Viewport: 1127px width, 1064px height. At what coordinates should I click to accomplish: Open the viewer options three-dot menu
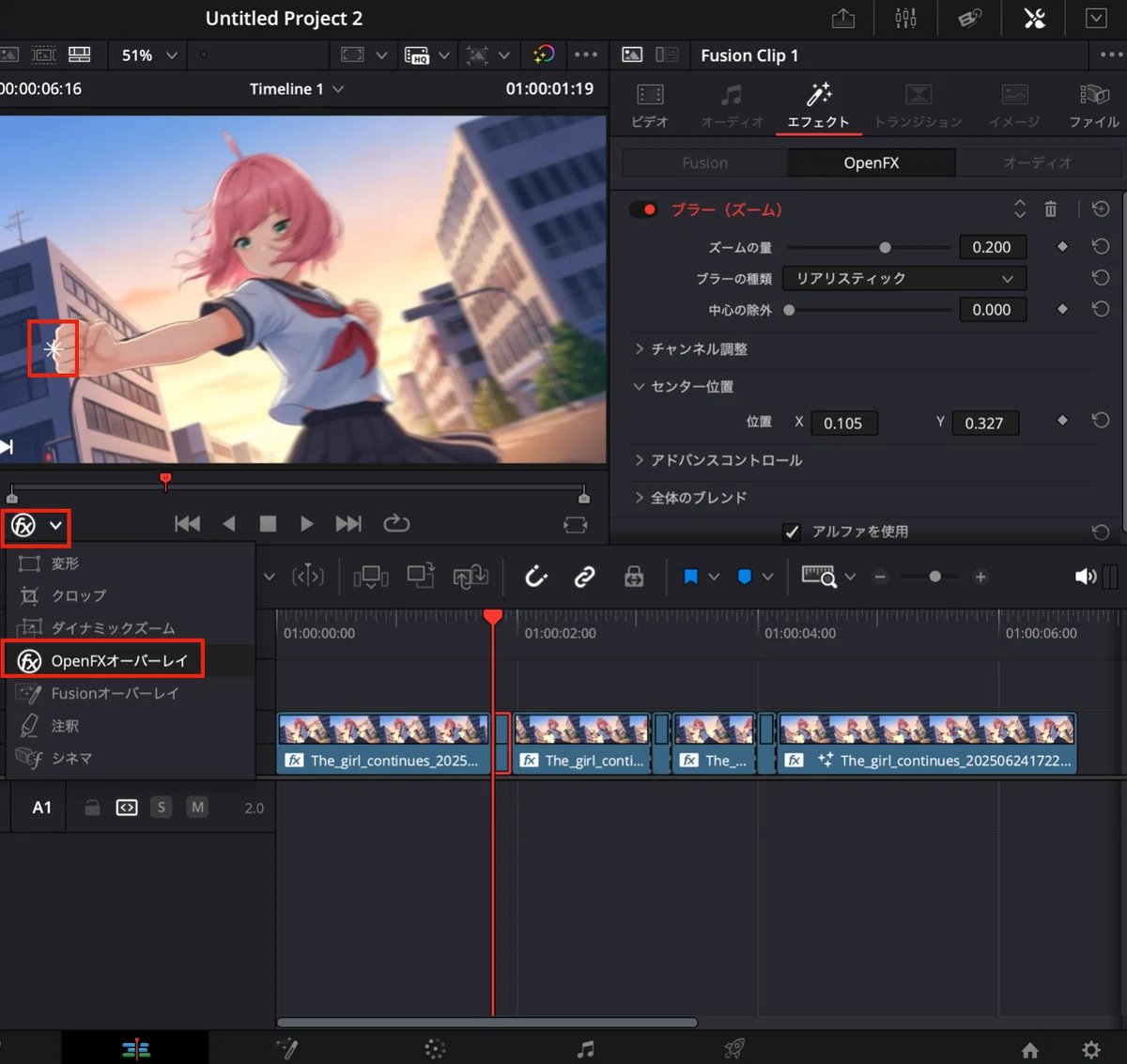(585, 55)
